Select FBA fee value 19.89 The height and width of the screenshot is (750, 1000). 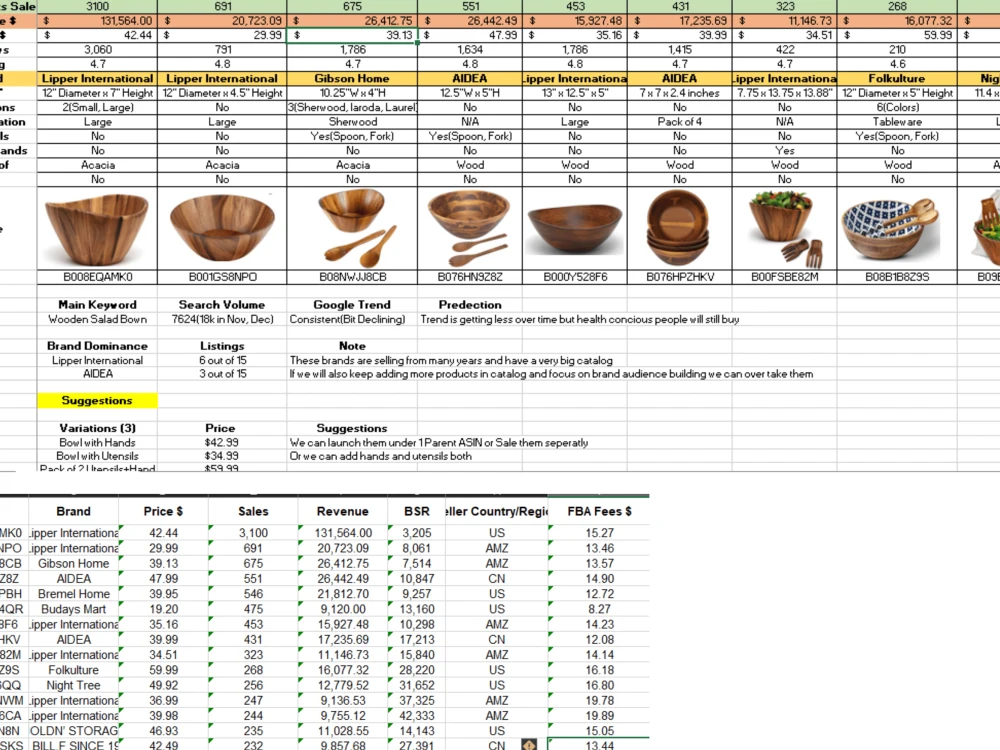(x=599, y=716)
